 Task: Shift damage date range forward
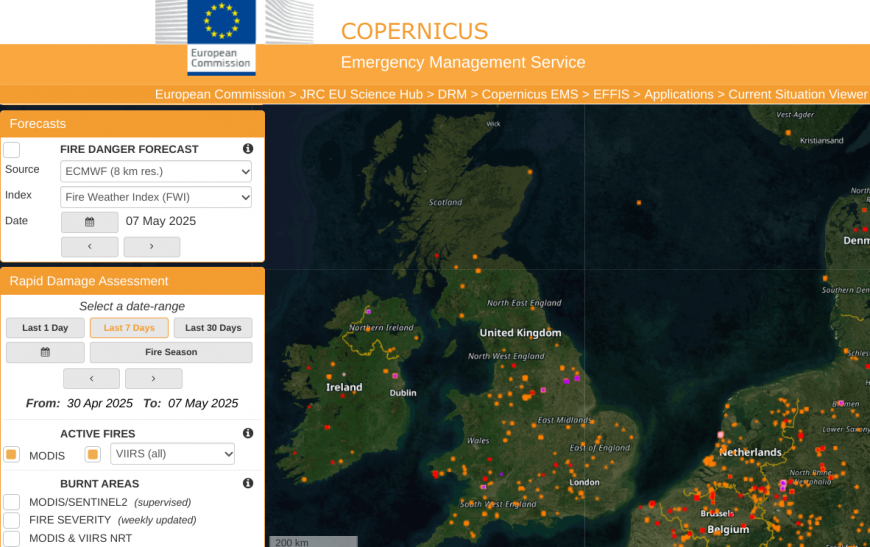154,378
